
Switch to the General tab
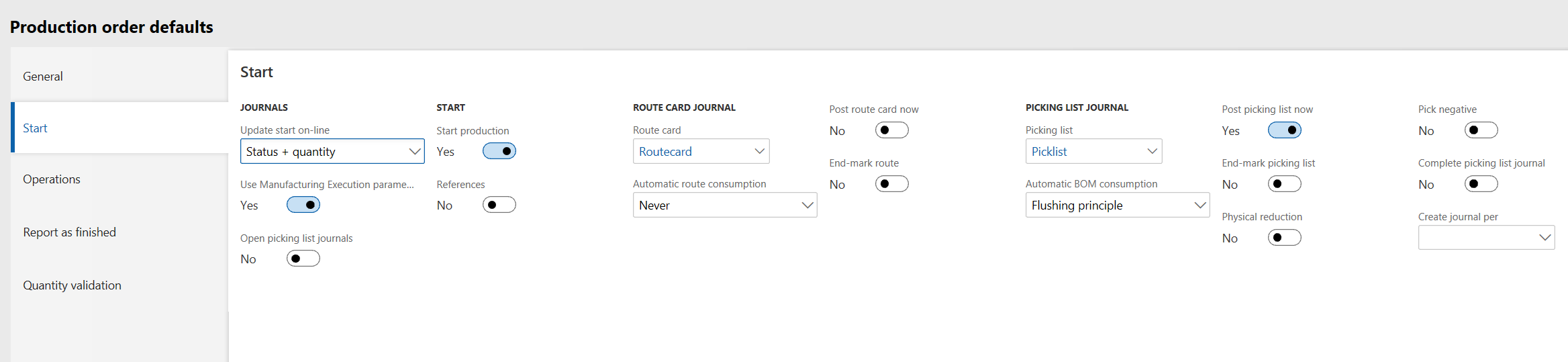[x=43, y=77]
